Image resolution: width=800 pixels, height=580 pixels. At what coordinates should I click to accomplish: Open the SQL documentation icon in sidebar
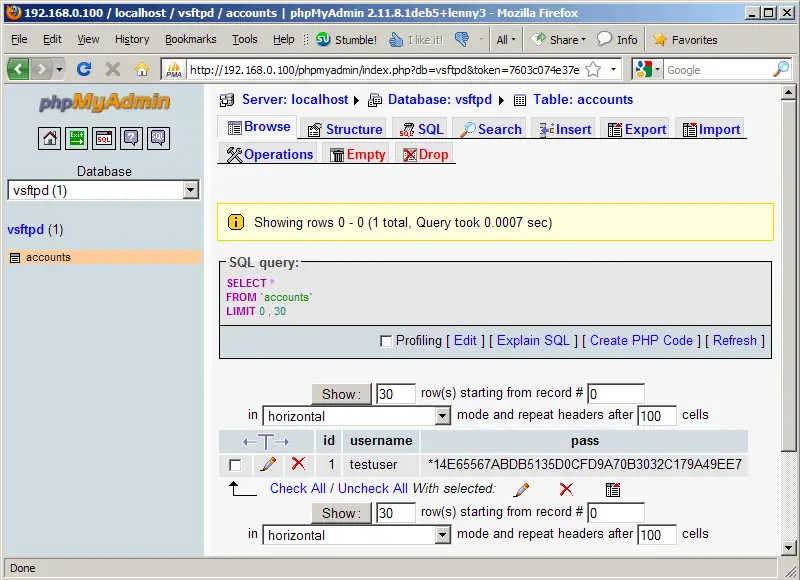159,138
